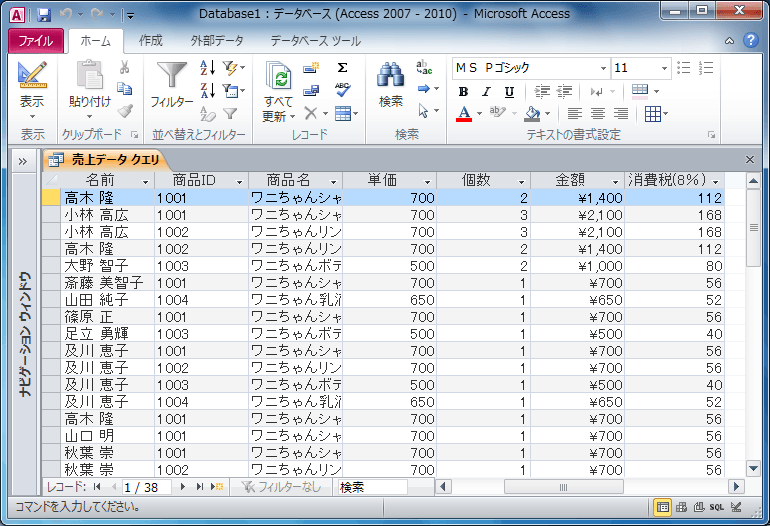This screenshot has height=526, width=770.
Task: Open the 外部データ ribbon tab
Action: click(217, 41)
